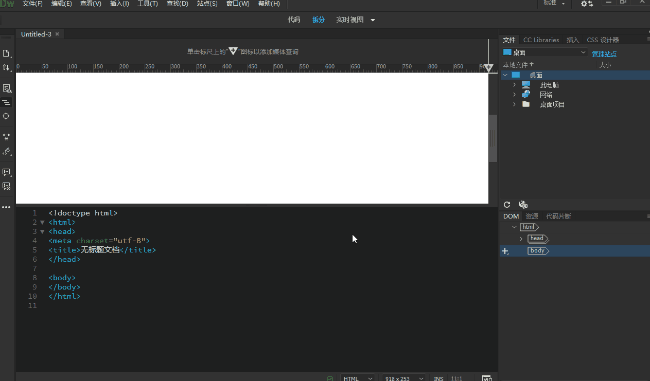The height and width of the screenshot is (381, 650).
Task: Open the 站点(S) menu
Action: pyautogui.click(x=207, y=4)
